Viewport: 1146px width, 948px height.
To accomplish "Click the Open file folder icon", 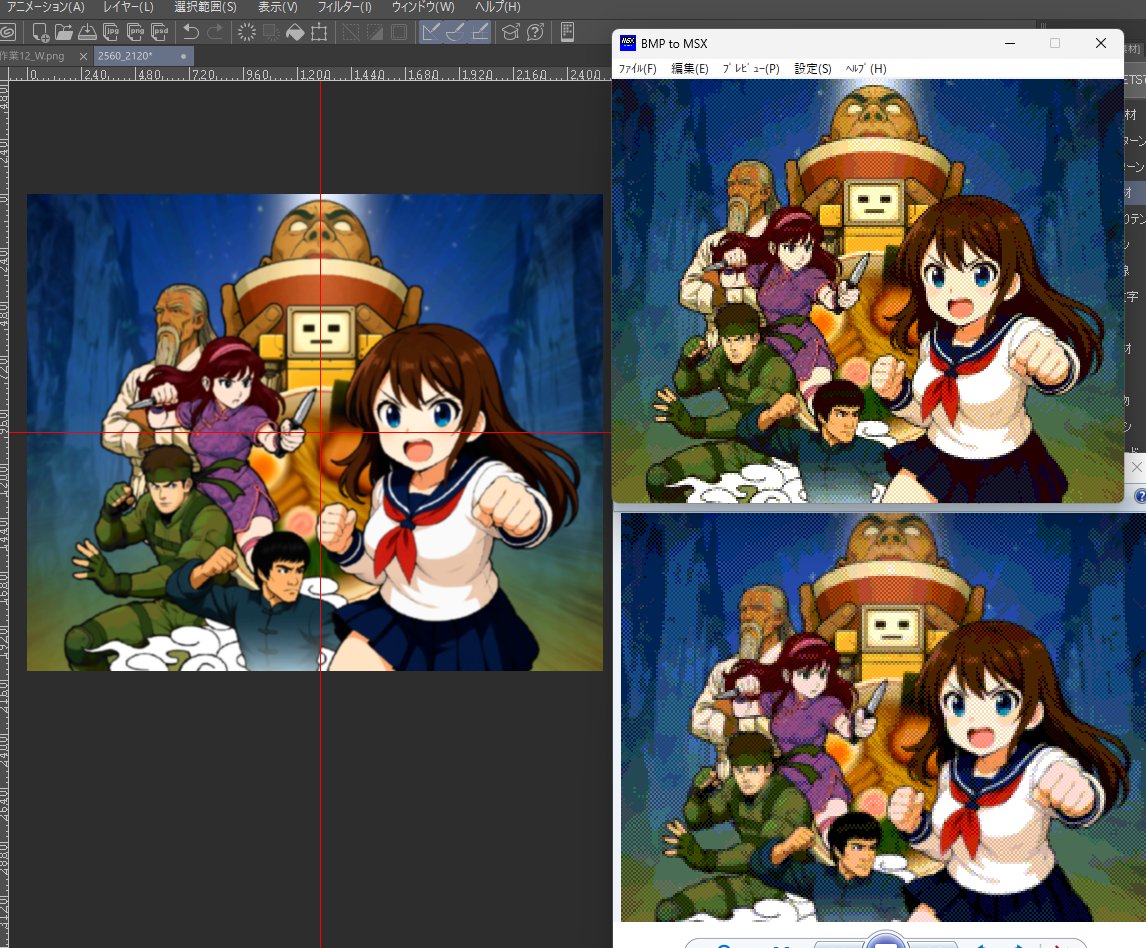I will (x=64, y=32).
